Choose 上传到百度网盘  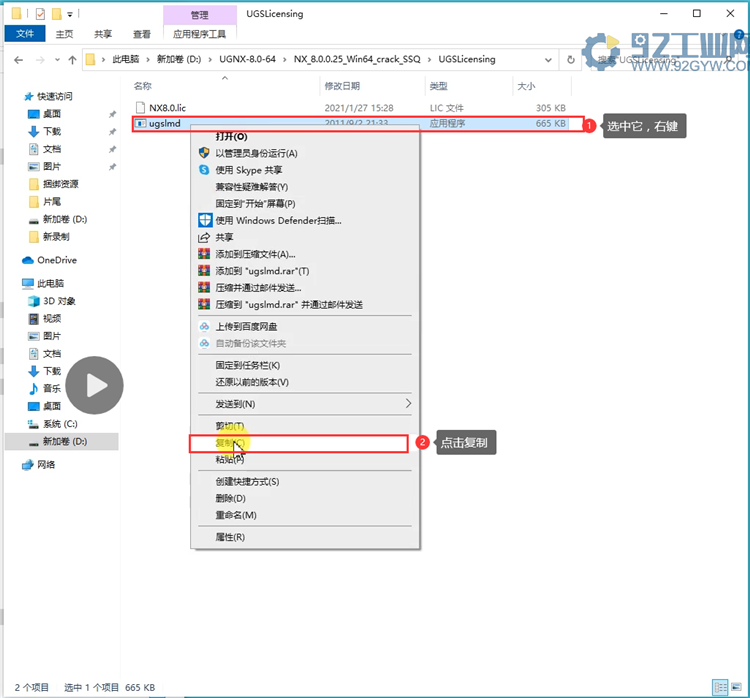305,326
